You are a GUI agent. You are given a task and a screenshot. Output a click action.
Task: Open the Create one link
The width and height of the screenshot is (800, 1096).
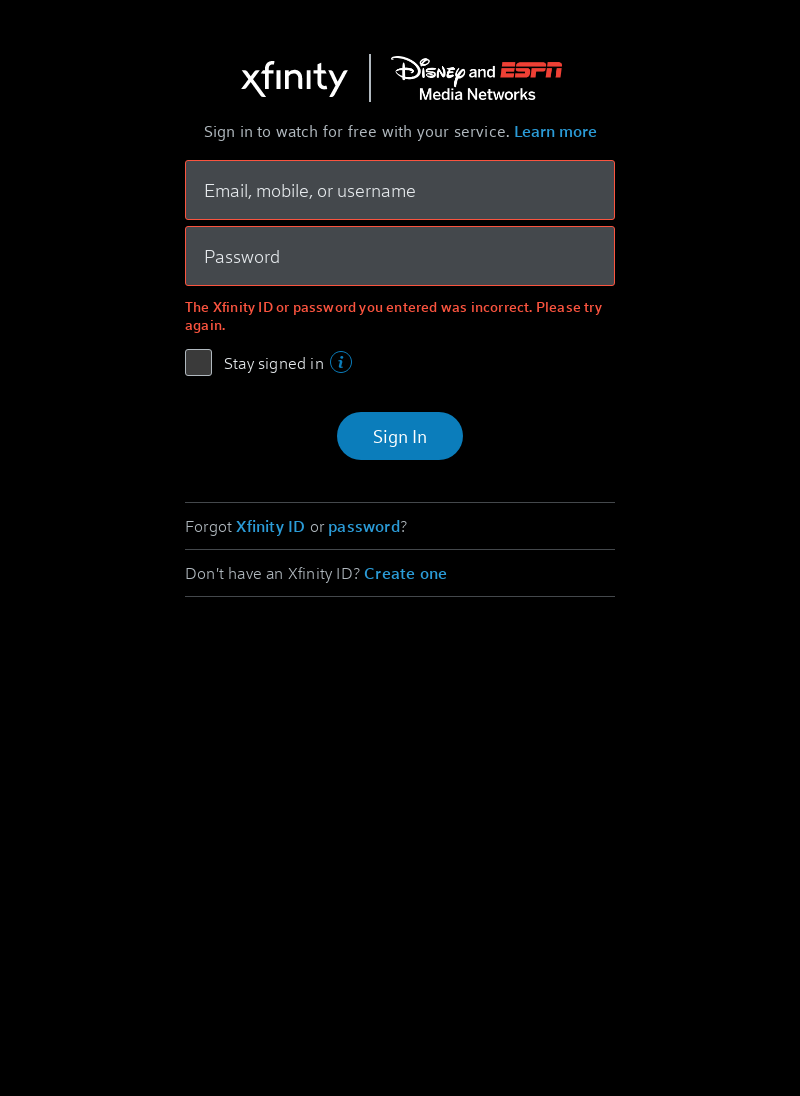click(x=405, y=574)
